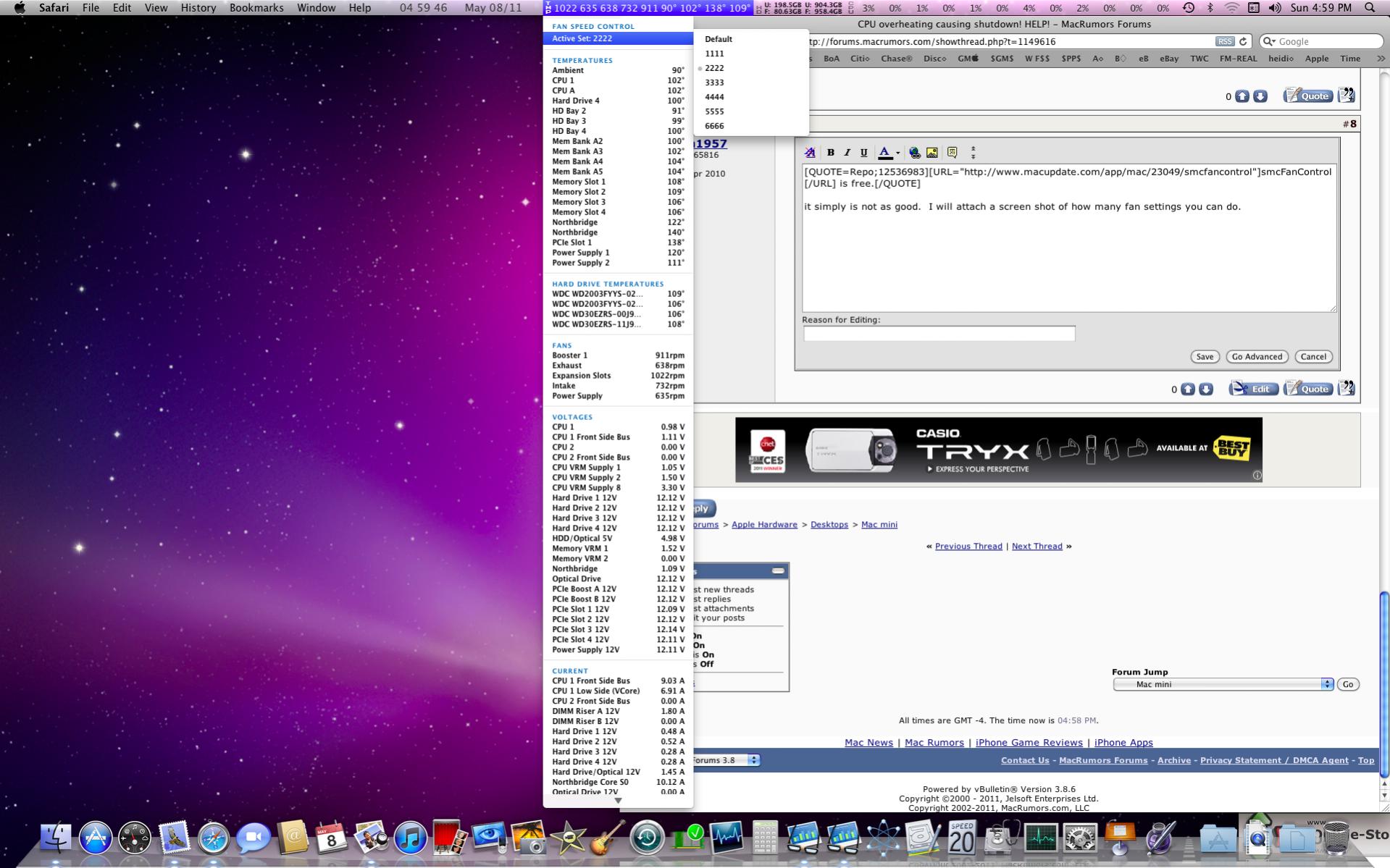Image resolution: width=1390 pixels, height=868 pixels.
Task: Open the File menu
Action: [x=91, y=8]
